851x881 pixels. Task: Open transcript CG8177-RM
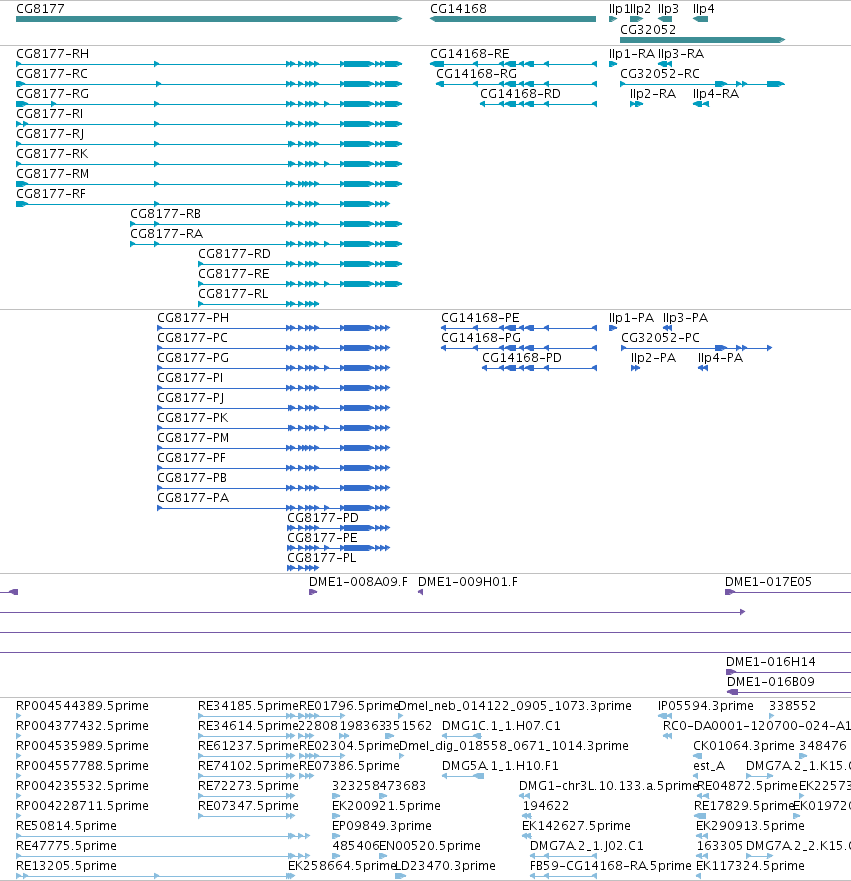tap(52, 174)
